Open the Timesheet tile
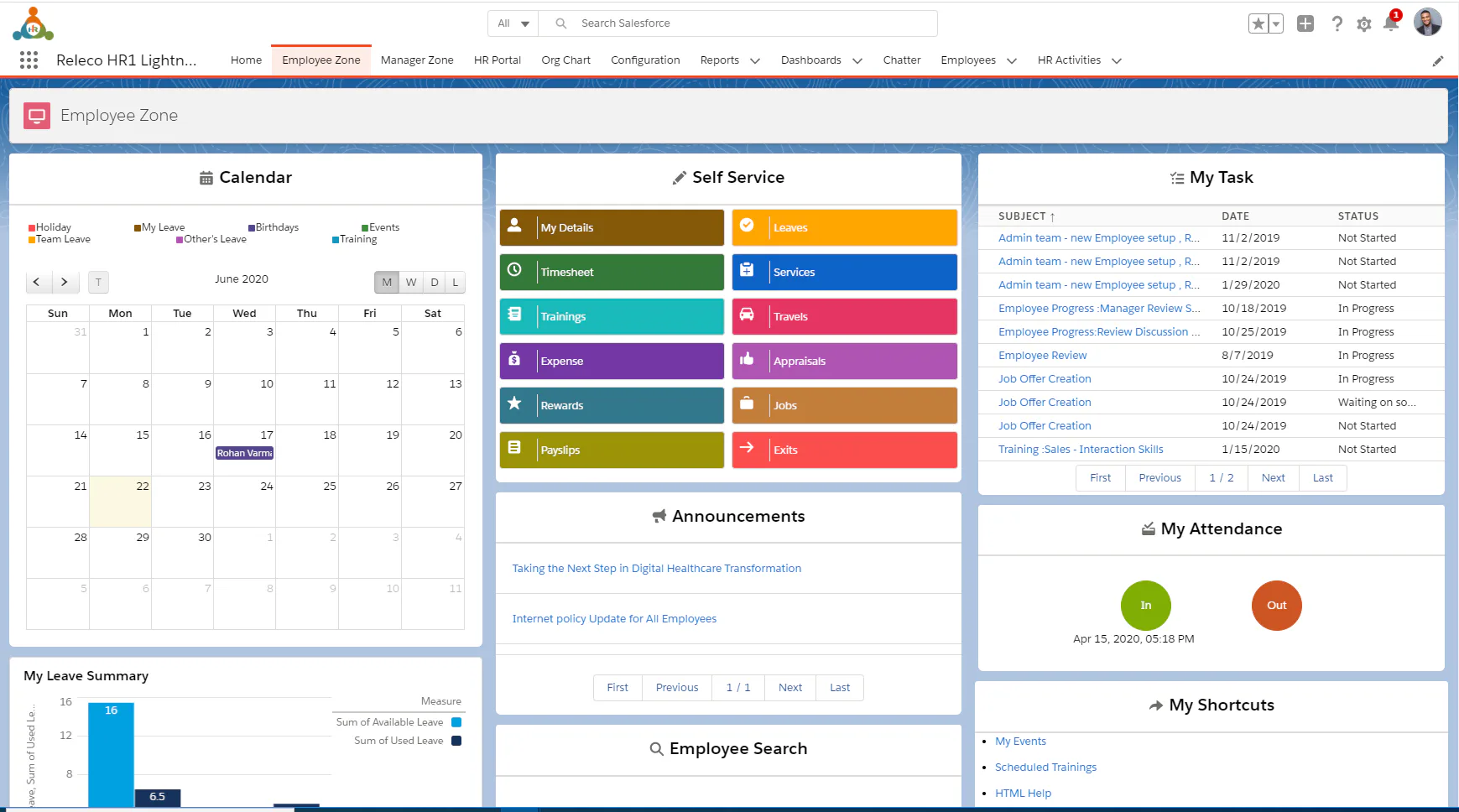 (612, 272)
